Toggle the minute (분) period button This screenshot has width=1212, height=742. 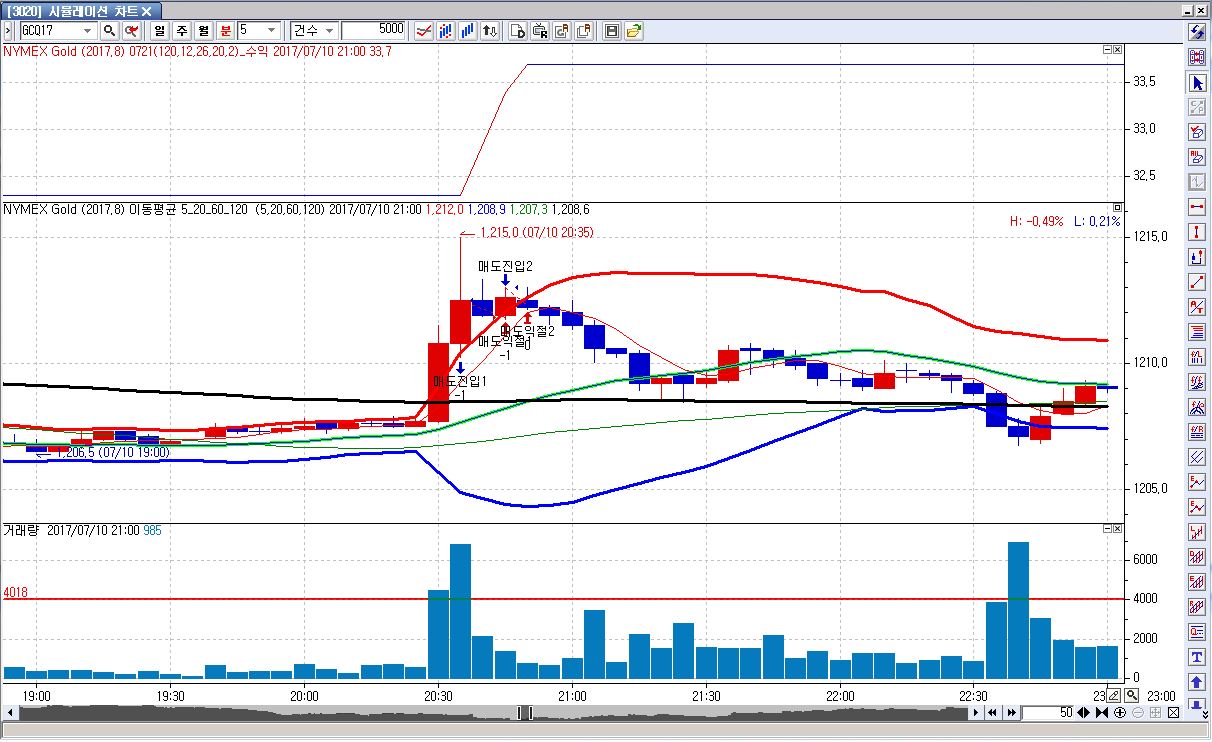tap(225, 30)
